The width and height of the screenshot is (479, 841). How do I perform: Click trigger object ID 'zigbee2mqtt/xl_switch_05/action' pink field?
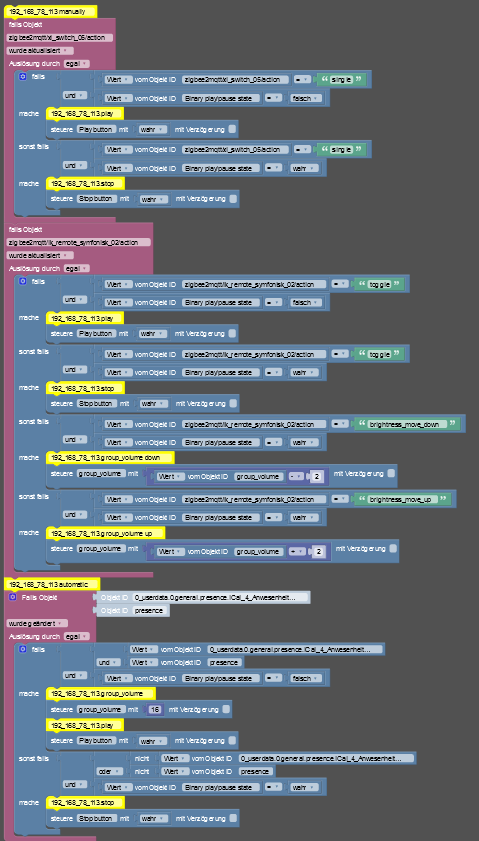pos(60,38)
